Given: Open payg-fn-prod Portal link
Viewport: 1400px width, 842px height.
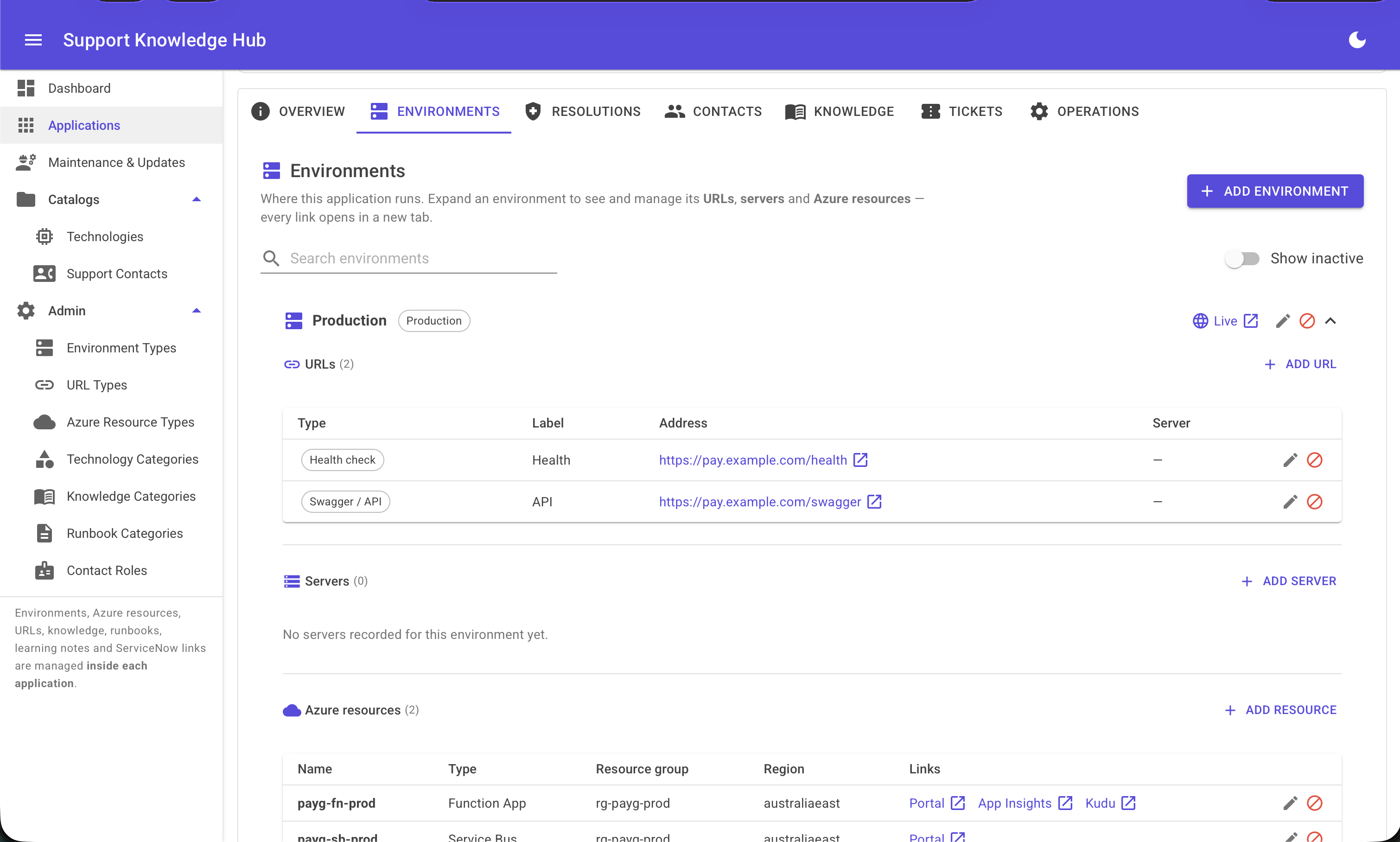Looking at the screenshot, I should point(936,803).
